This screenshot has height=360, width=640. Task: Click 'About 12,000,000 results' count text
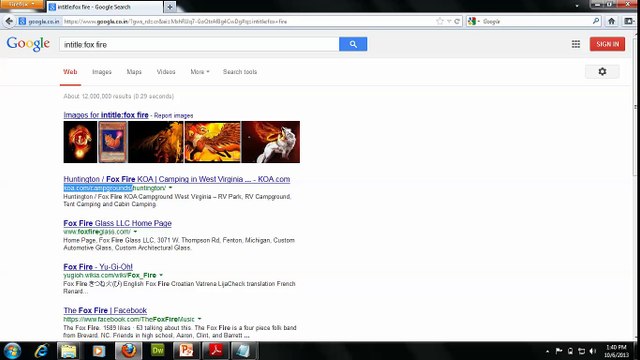(x=118, y=96)
